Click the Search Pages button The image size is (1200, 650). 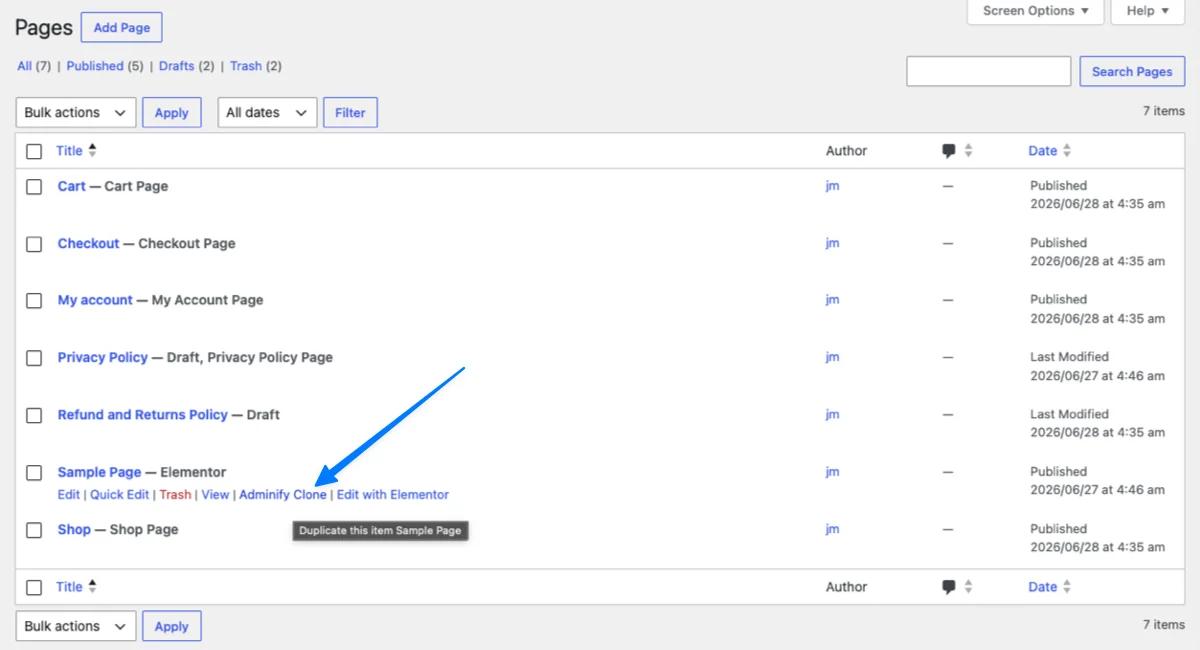point(1132,72)
